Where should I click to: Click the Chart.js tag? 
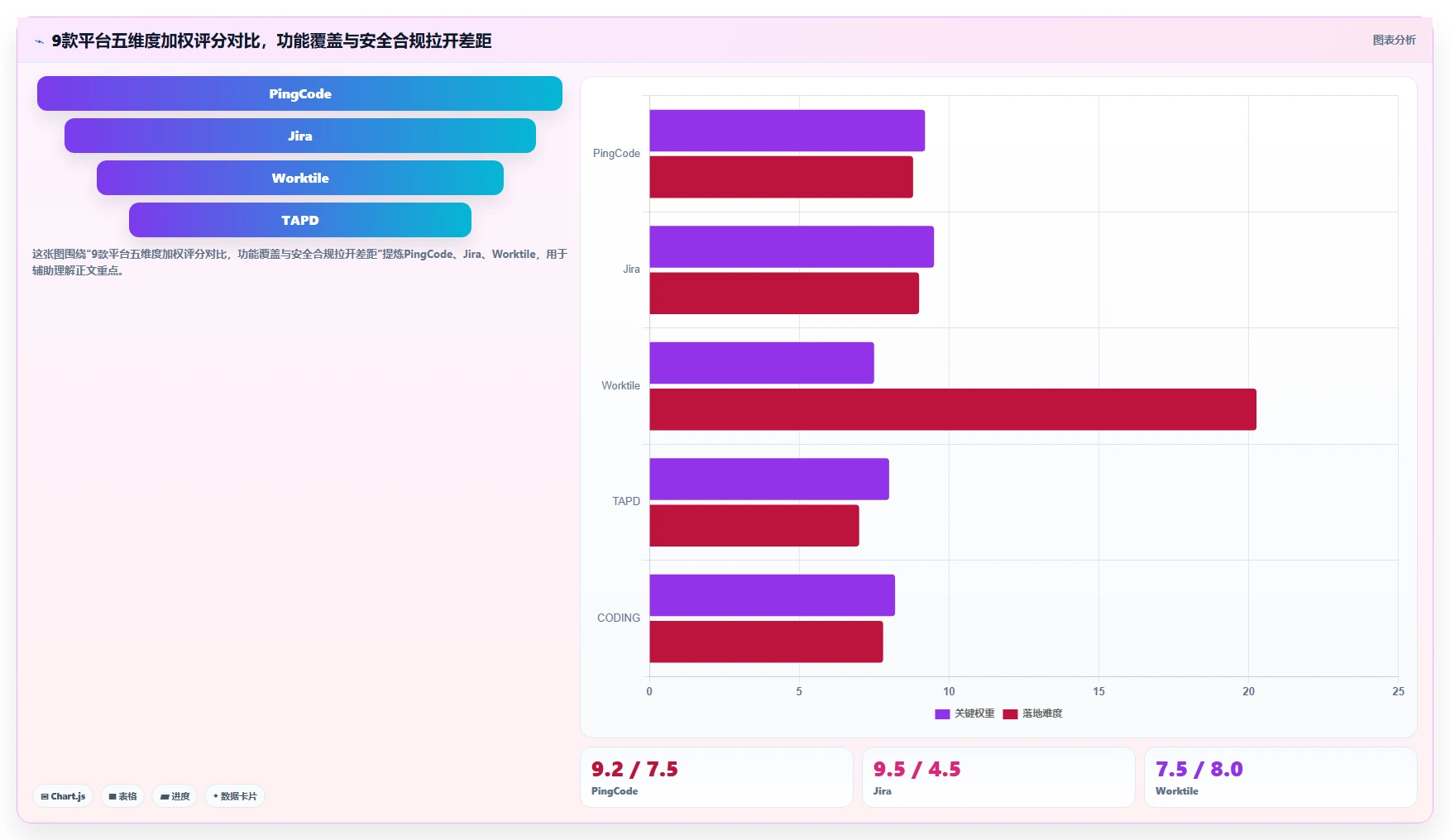(x=63, y=796)
